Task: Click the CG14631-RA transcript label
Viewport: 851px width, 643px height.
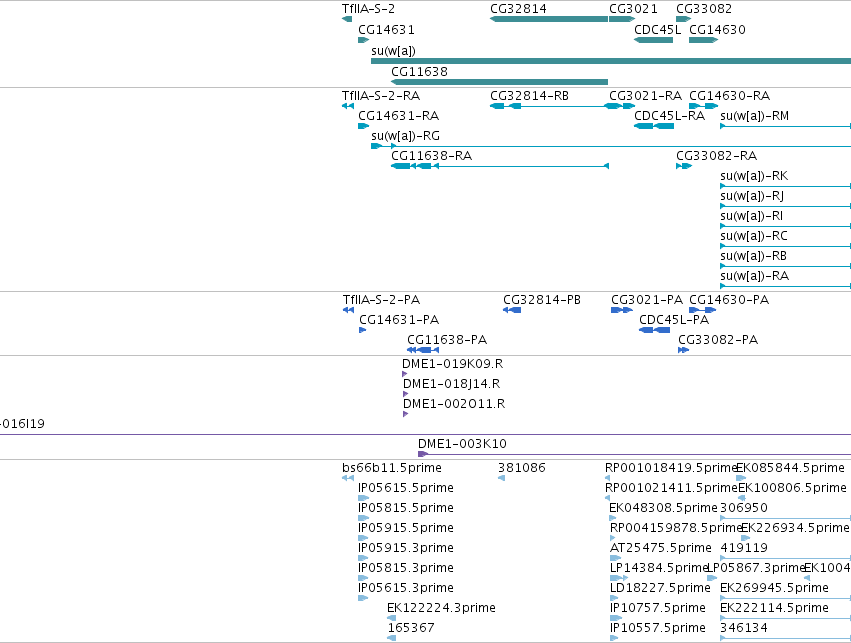Action: 398,116
